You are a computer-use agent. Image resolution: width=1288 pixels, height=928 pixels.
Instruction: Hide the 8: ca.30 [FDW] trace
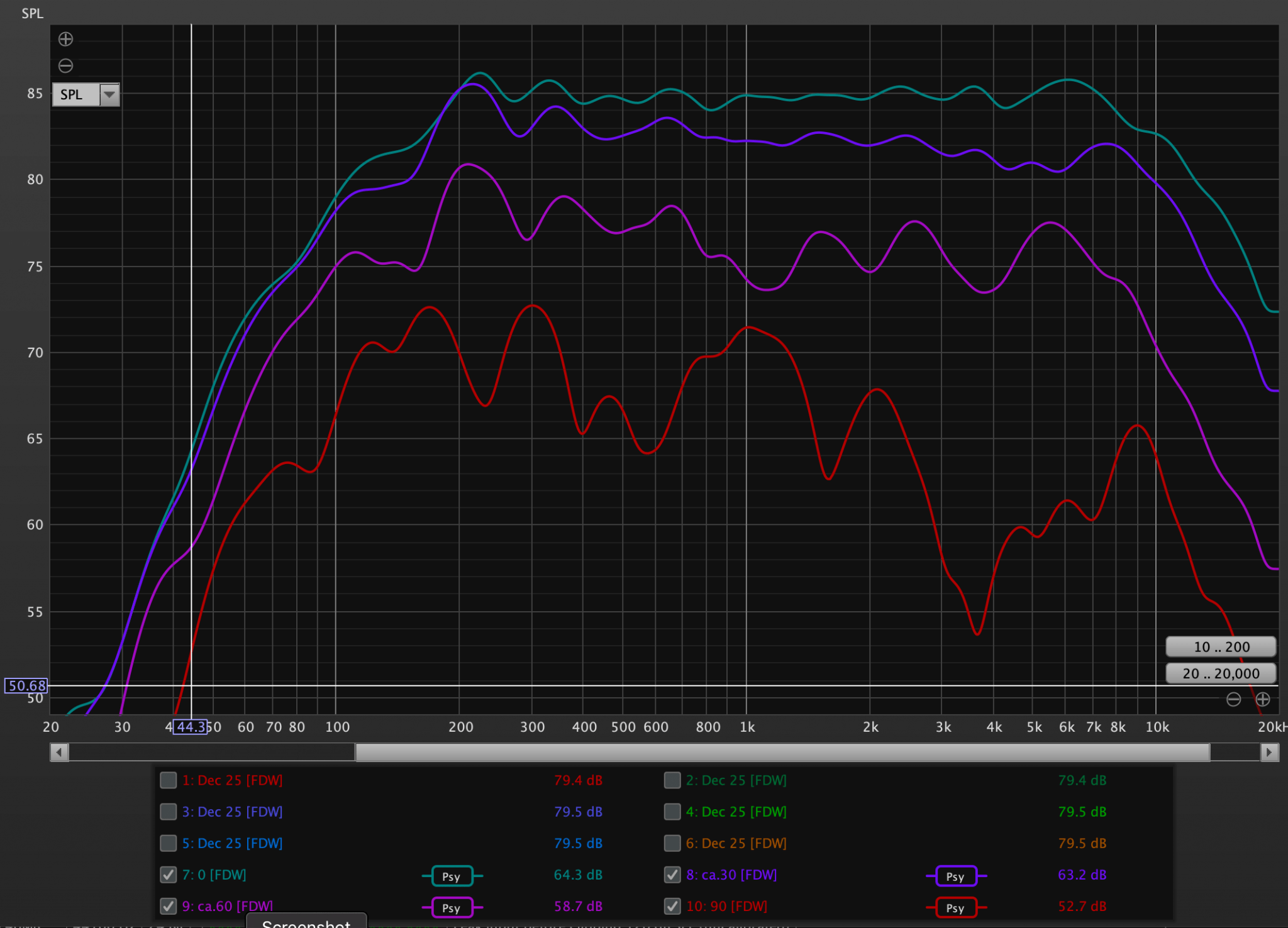pyautogui.click(x=672, y=875)
